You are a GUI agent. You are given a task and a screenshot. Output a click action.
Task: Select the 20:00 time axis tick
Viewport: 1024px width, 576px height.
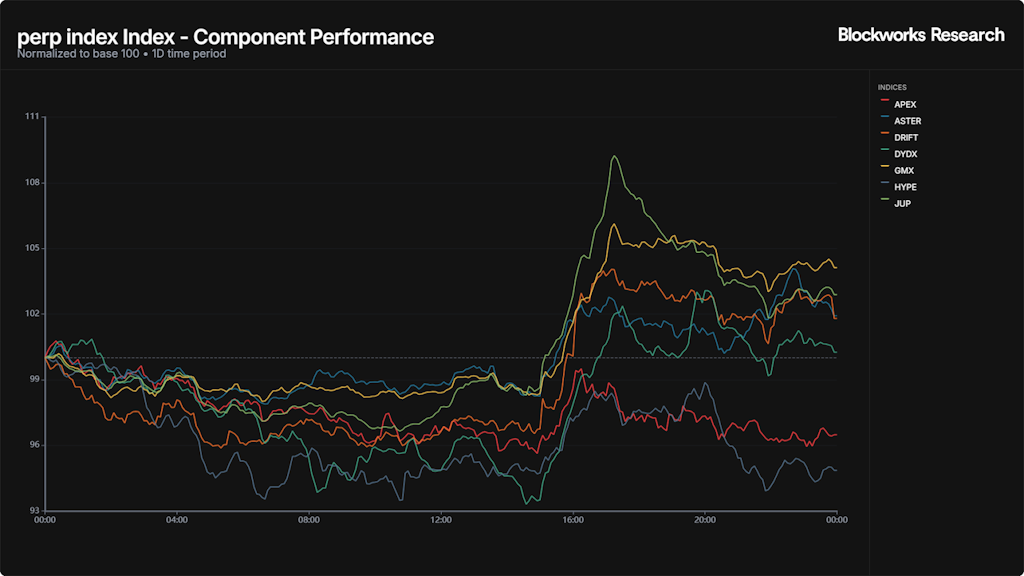705,520
